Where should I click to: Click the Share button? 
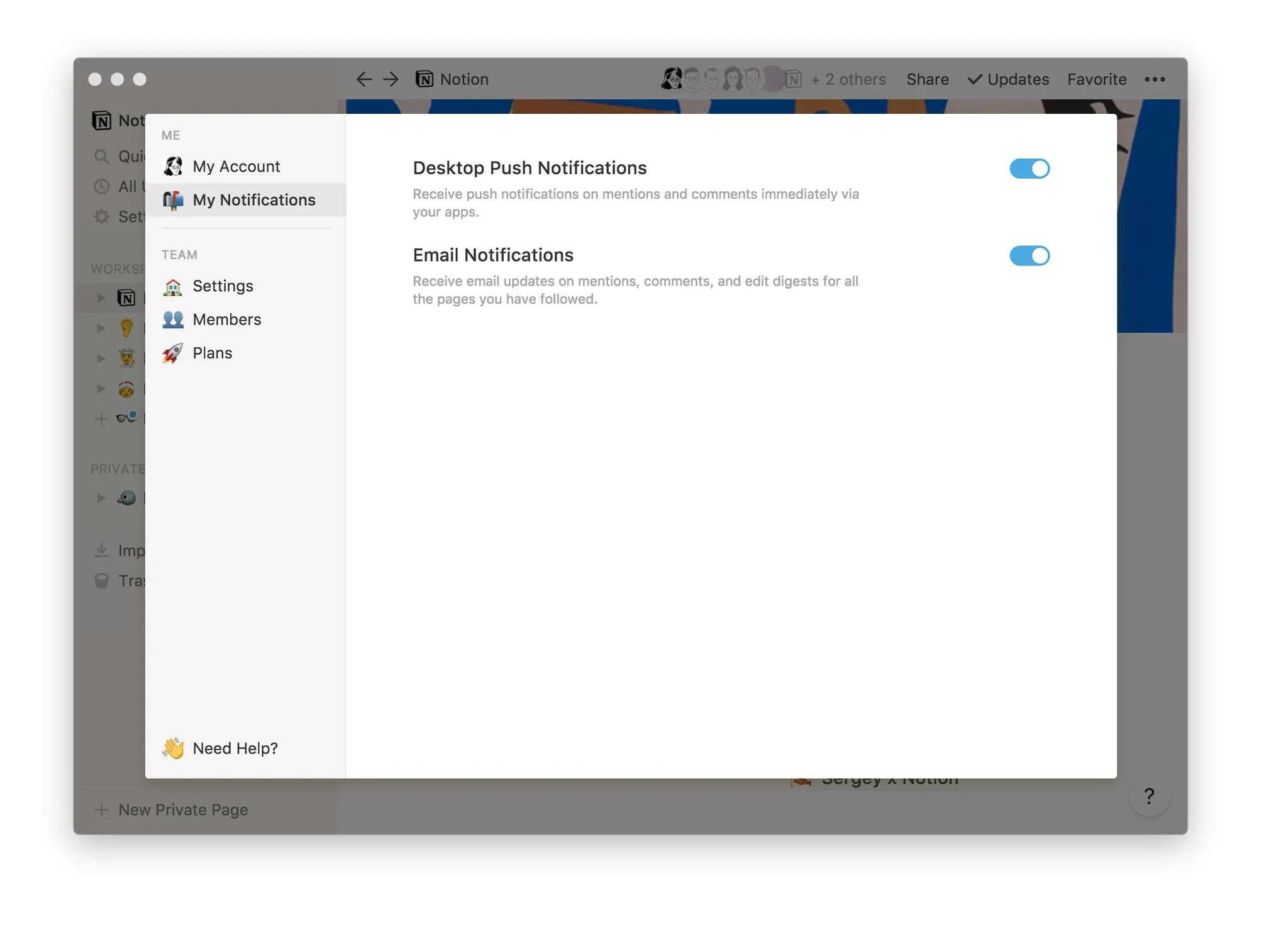click(927, 79)
